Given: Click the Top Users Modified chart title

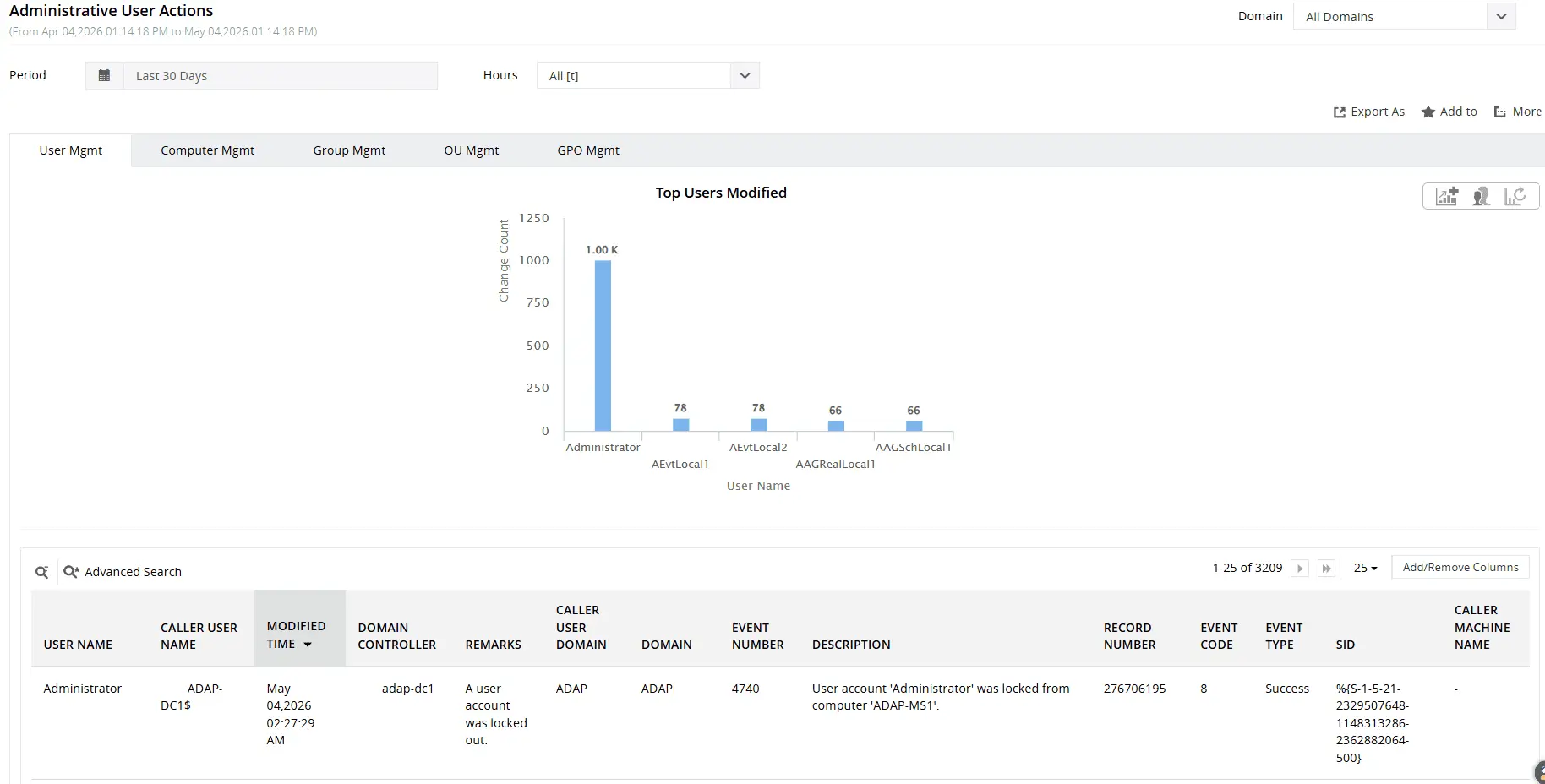Looking at the screenshot, I should tap(721, 193).
